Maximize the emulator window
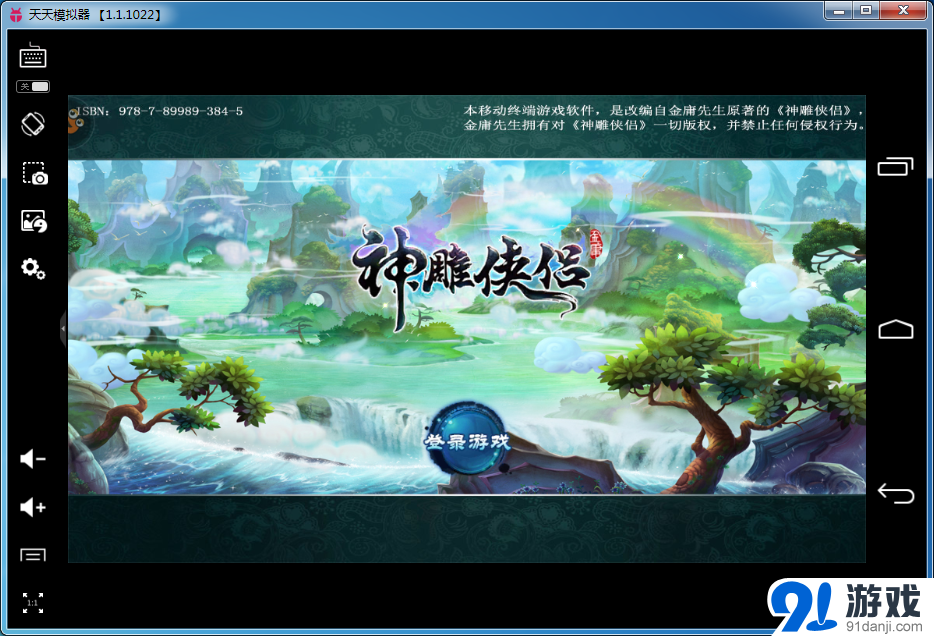This screenshot has width=934, height=636. point(865,10)
